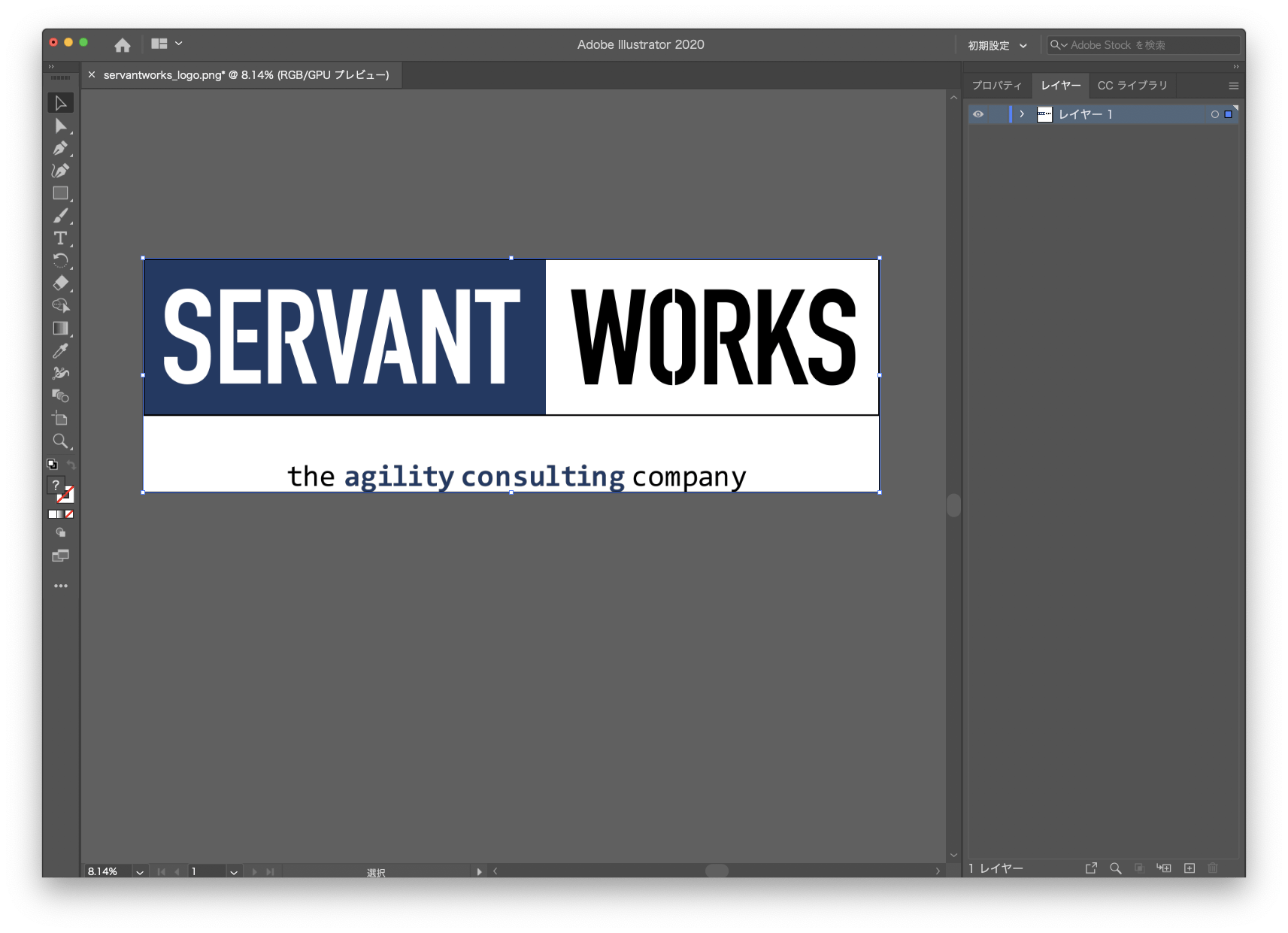Screen dimensions: 1288x933
Task: Go to the Home screen
Action: pos(123,45)
